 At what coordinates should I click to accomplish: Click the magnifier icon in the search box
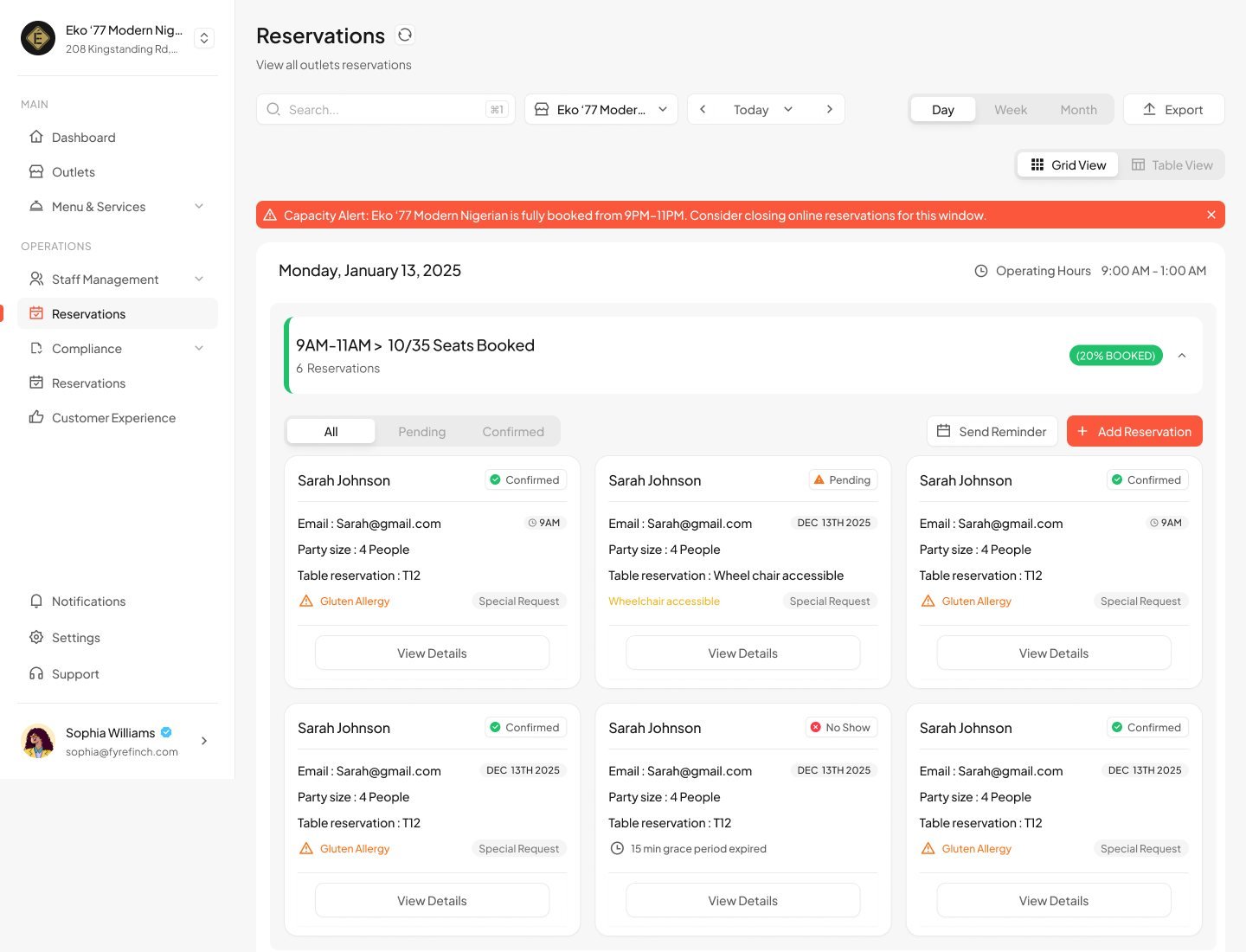click(x=273, y=109)
